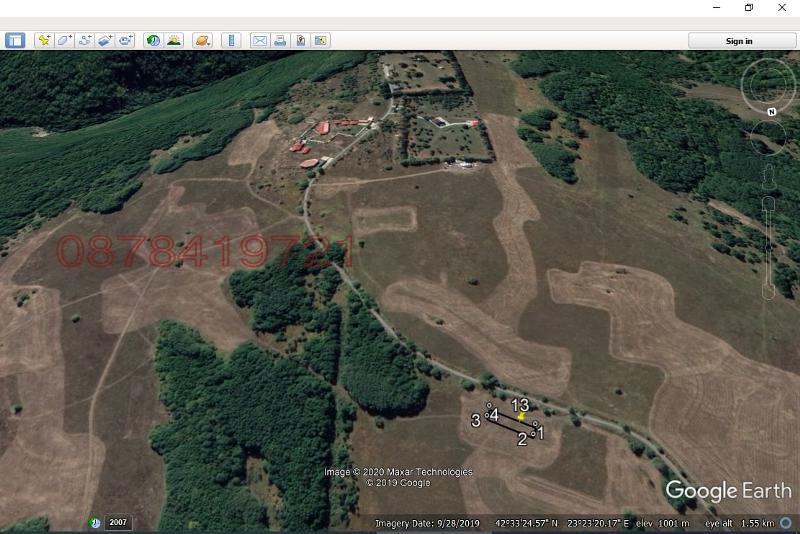Viewport: 800px width, 534px height.
Task: Start Record a Tour tool
Action: (126, 41)
